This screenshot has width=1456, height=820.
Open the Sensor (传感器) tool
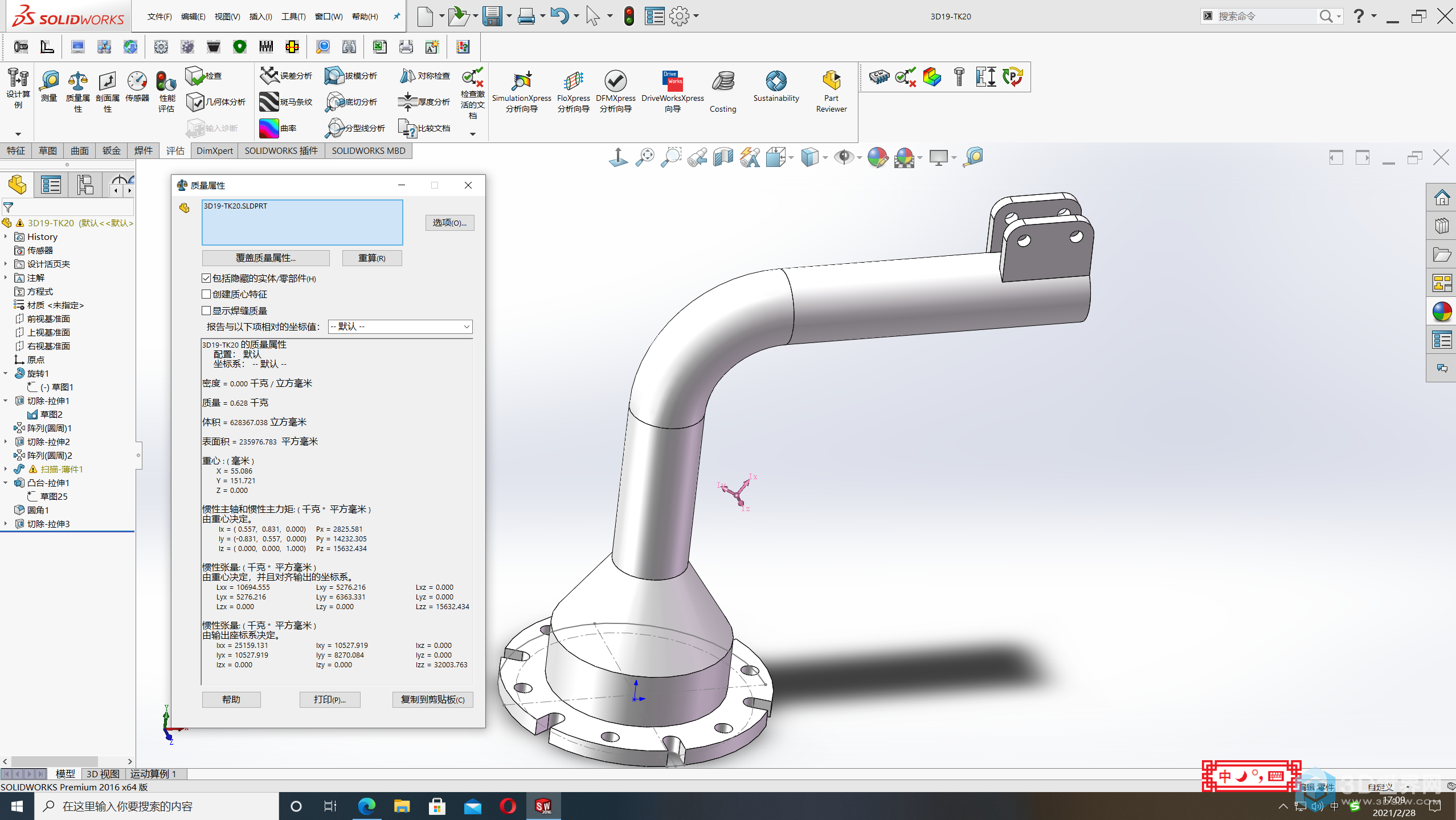(x=137, y=87)
